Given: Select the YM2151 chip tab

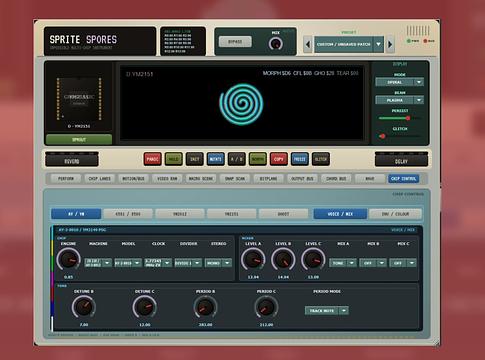Looking at the screenshot, I should [232, 214].
